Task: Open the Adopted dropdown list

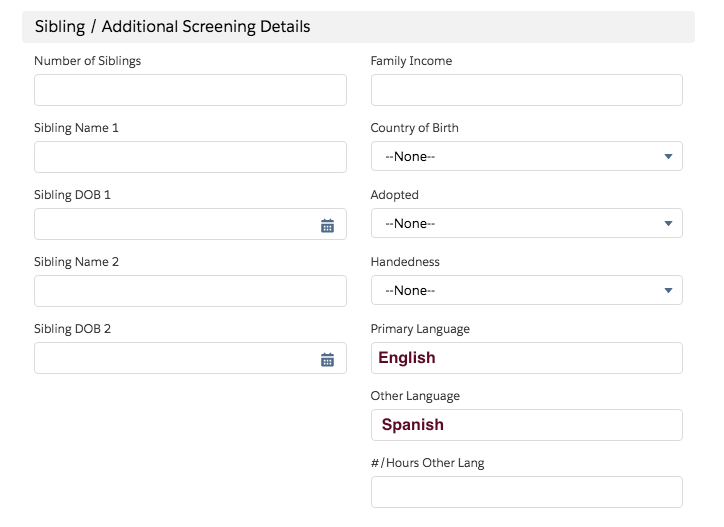Action: (526, 224)
